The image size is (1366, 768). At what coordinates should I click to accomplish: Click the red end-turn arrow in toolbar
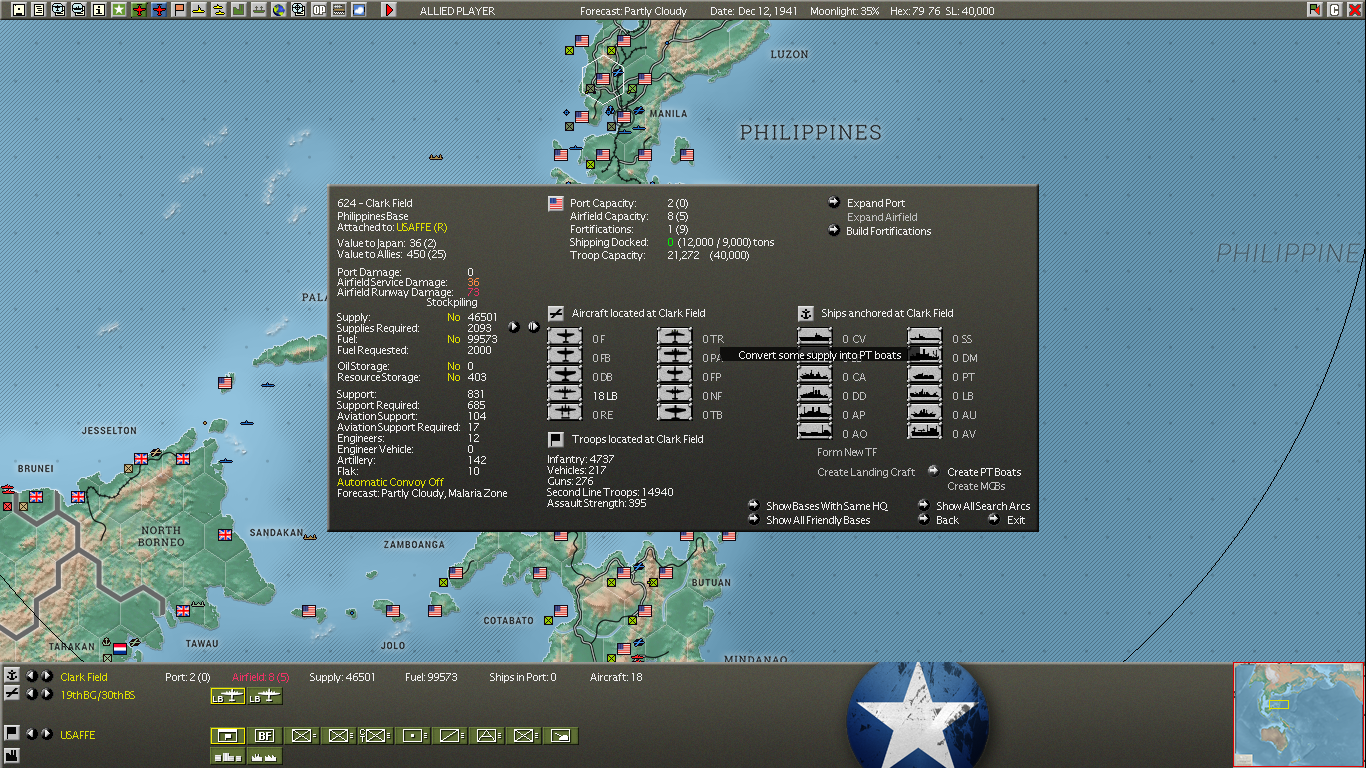[389, 10]
